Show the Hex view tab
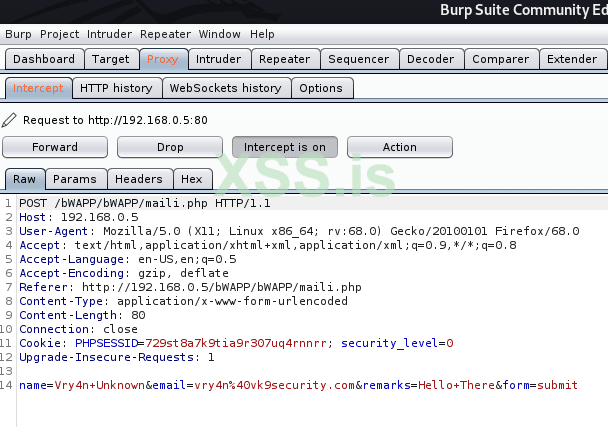 tap(191, 179)
